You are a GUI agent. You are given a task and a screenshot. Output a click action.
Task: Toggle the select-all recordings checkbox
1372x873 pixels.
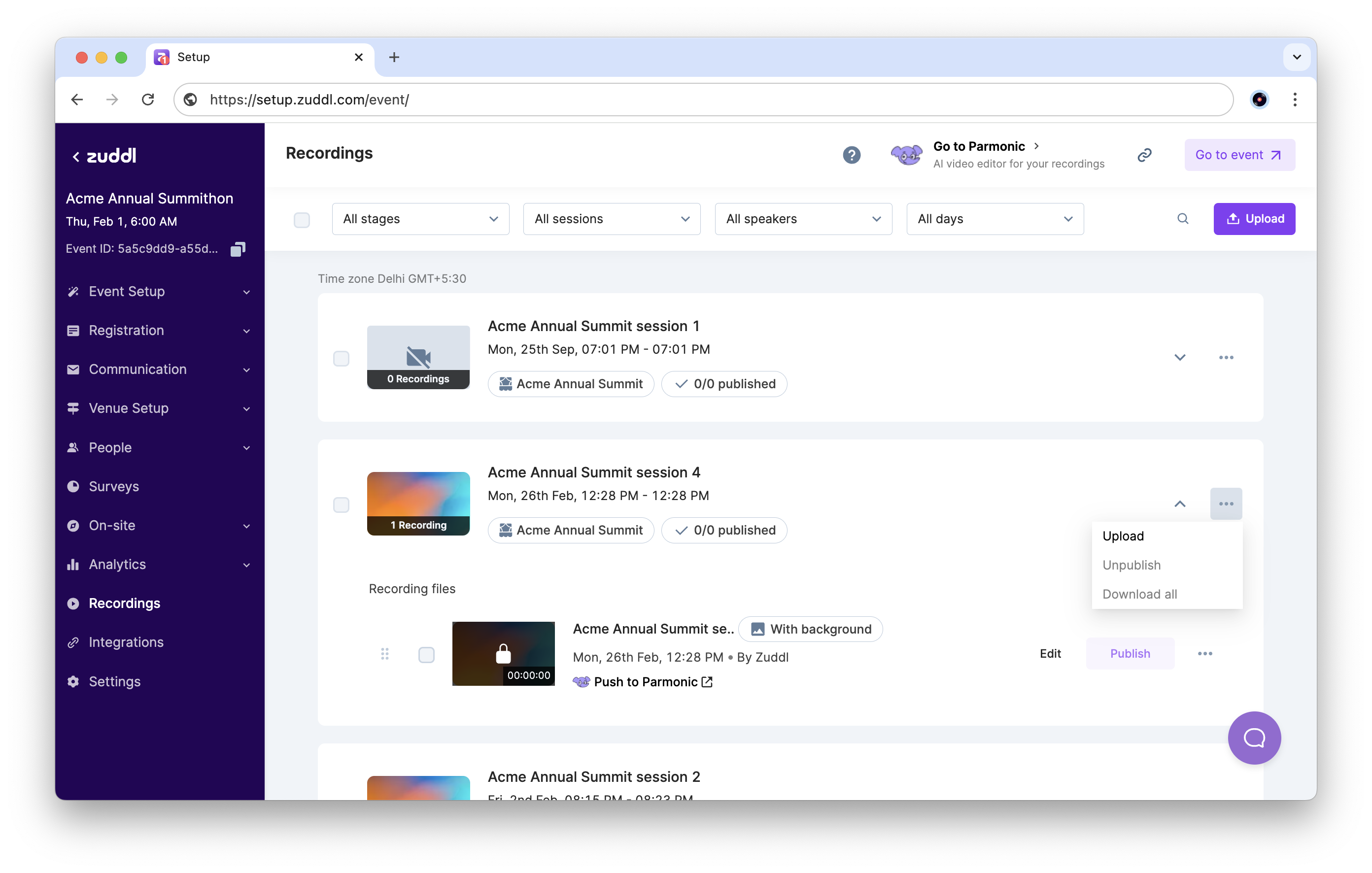pyautogui.click(x=302, y=220)
